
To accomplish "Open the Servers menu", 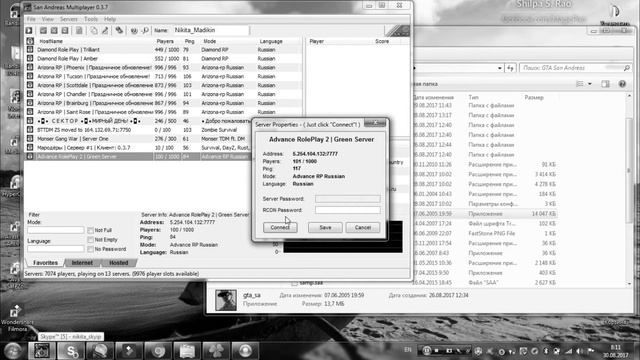I will (69, 19).
